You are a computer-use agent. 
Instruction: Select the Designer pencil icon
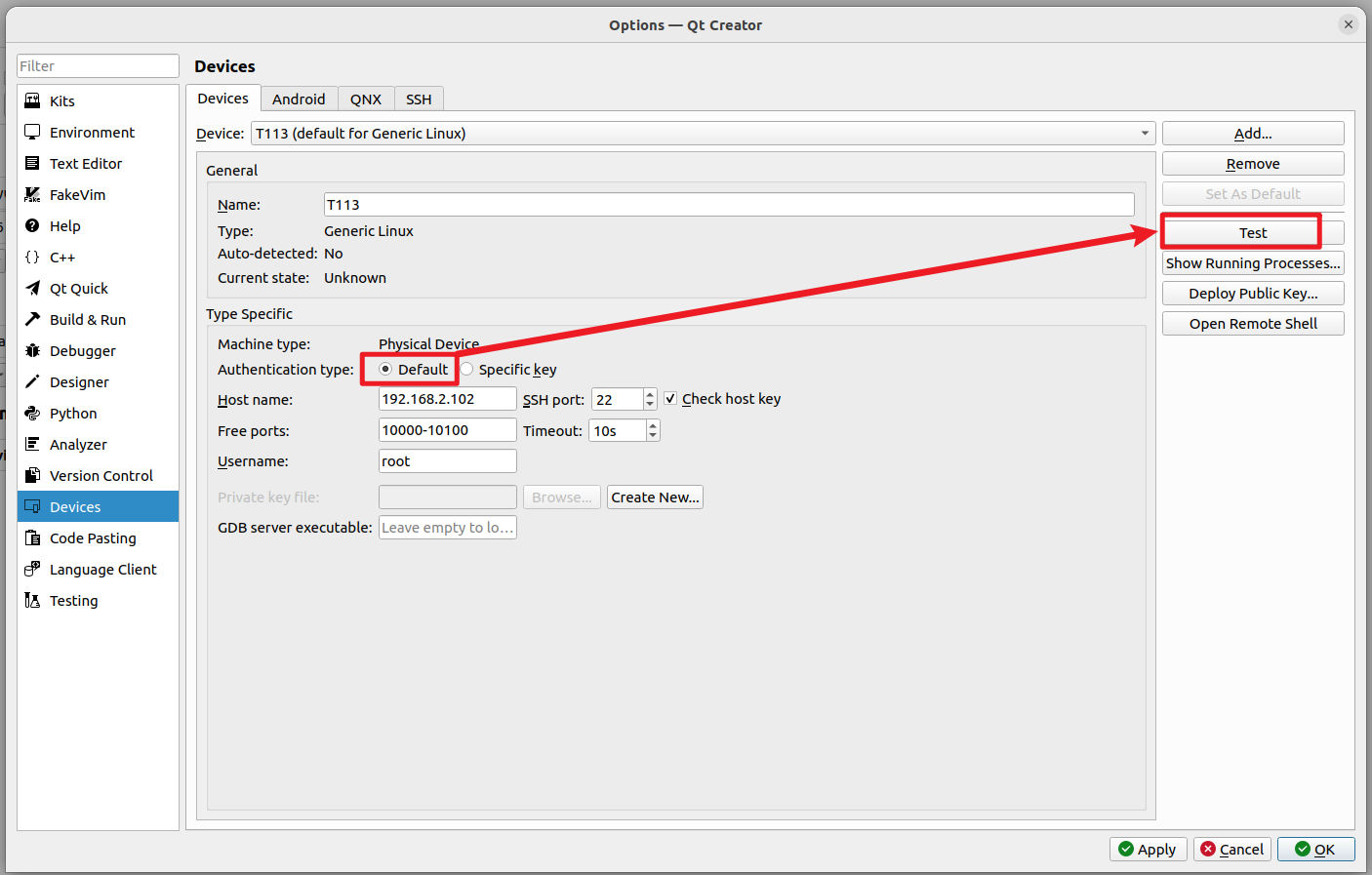(32, 382)
